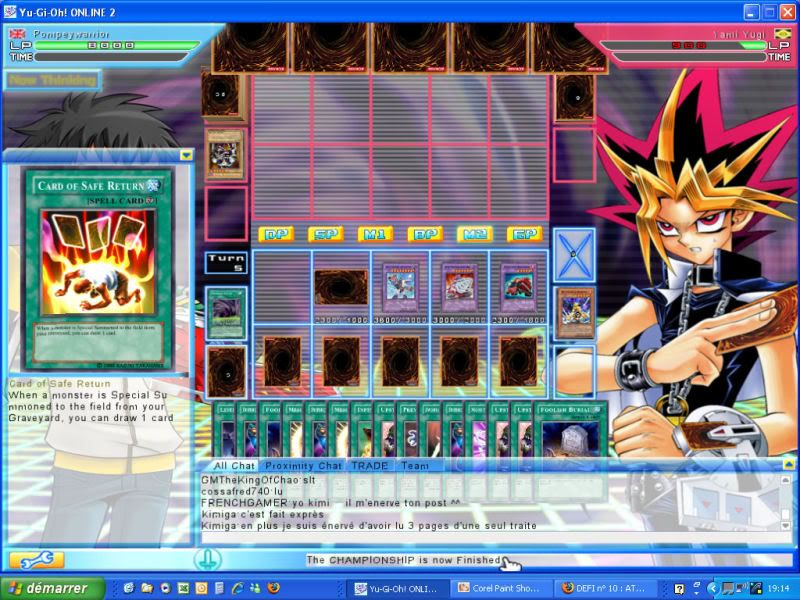Click Brazilian flag next to Yami Yugi
Image resolution: width=800 pixels, height=600 pixels.
tap(782, 34)
